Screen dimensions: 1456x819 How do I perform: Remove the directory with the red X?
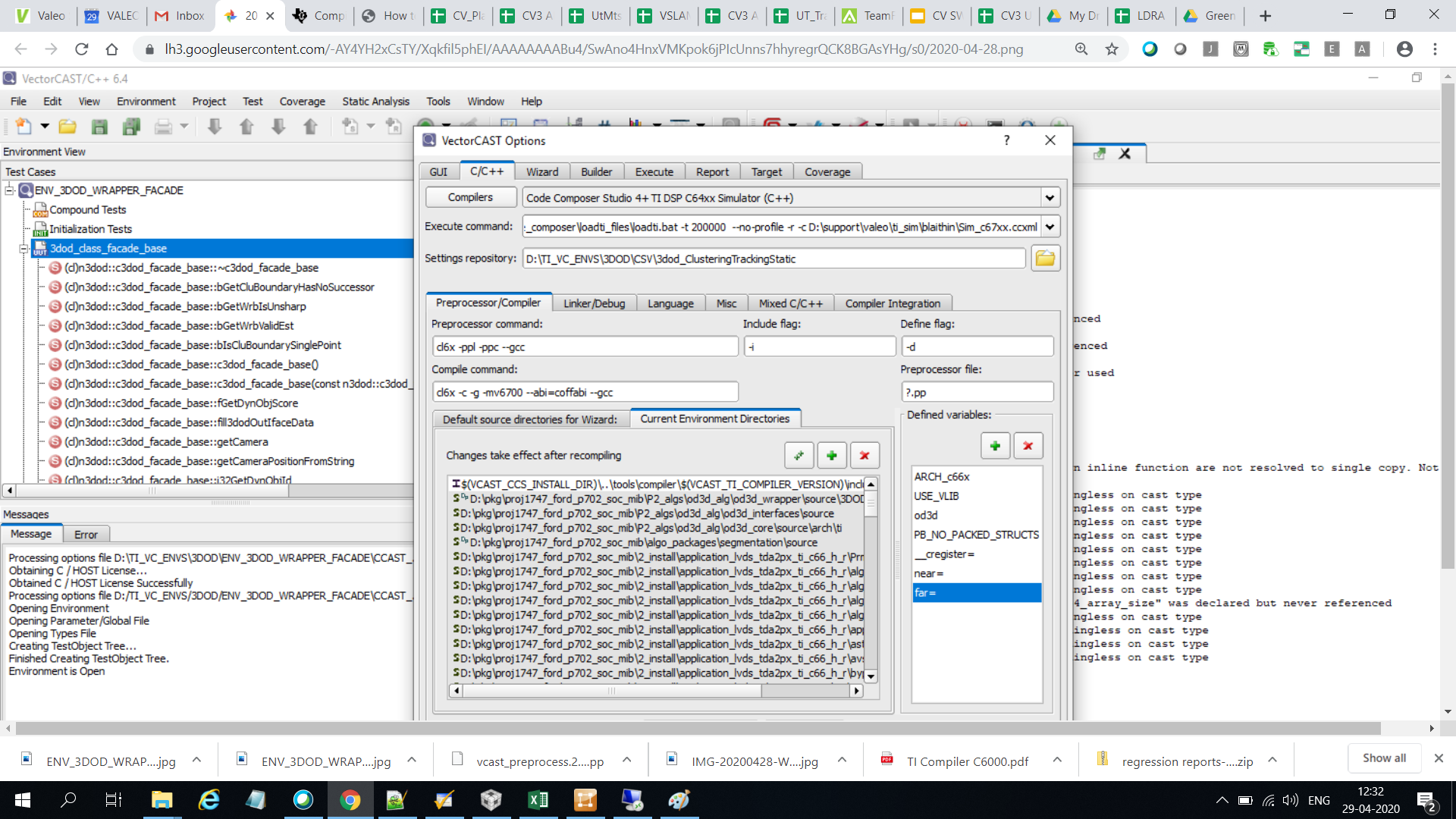(x=864, y=456)
